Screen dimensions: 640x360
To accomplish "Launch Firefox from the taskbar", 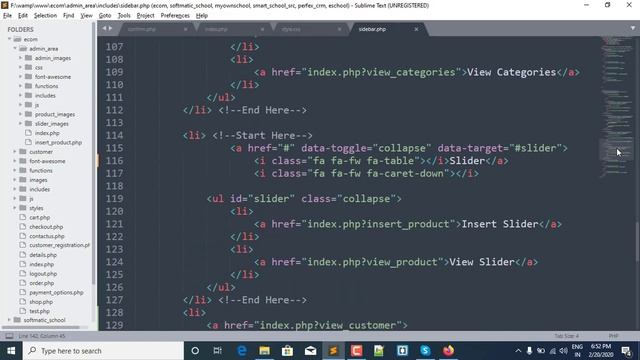I will (x=448, y=351).
